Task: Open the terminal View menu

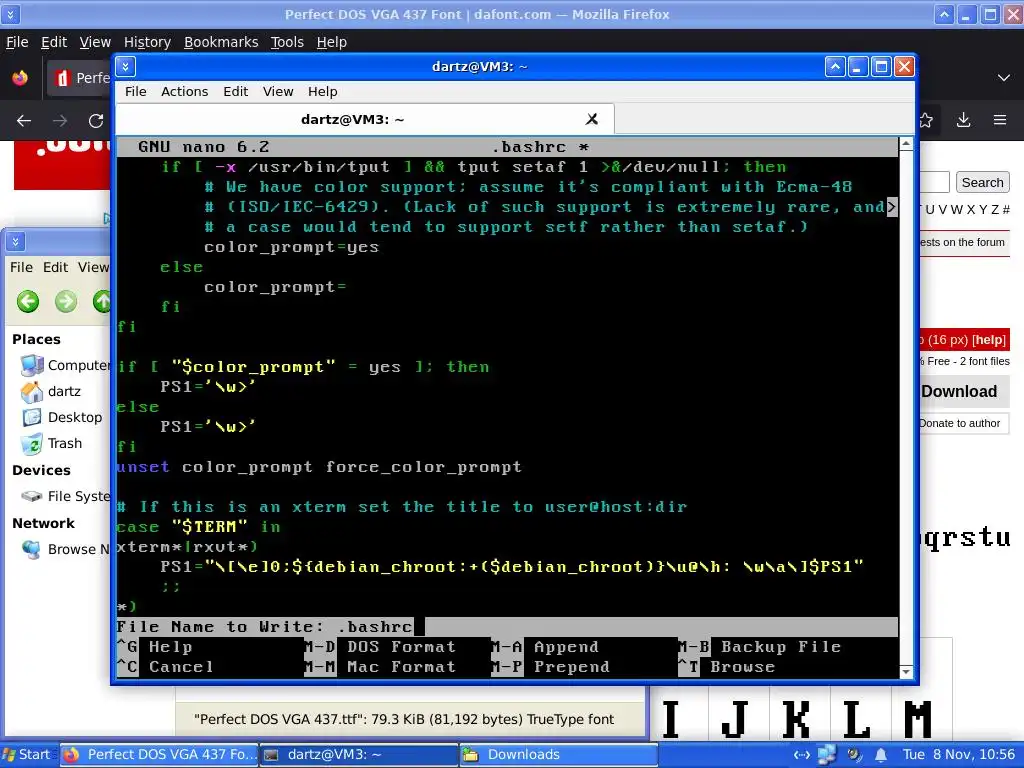Action: pos(278,91)
